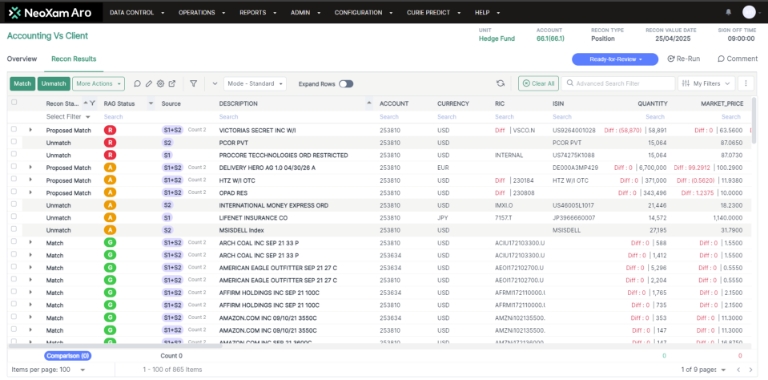
Task: Click S1 source badge in LIFENET INSURANCE row
Action: coord(168,217)
